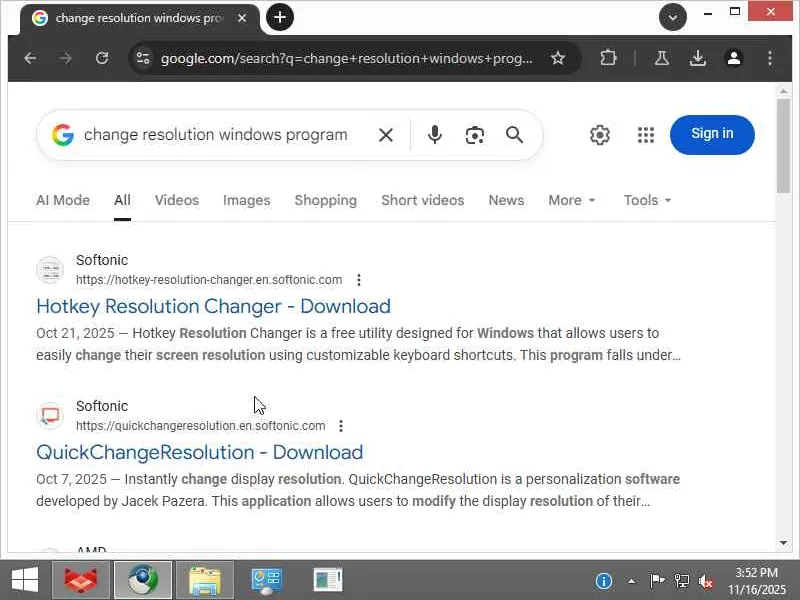Expand the More search filters dropdown
The width and height of the screenshot is (800, 600).
pyautogui.click(x=571, y=201)
